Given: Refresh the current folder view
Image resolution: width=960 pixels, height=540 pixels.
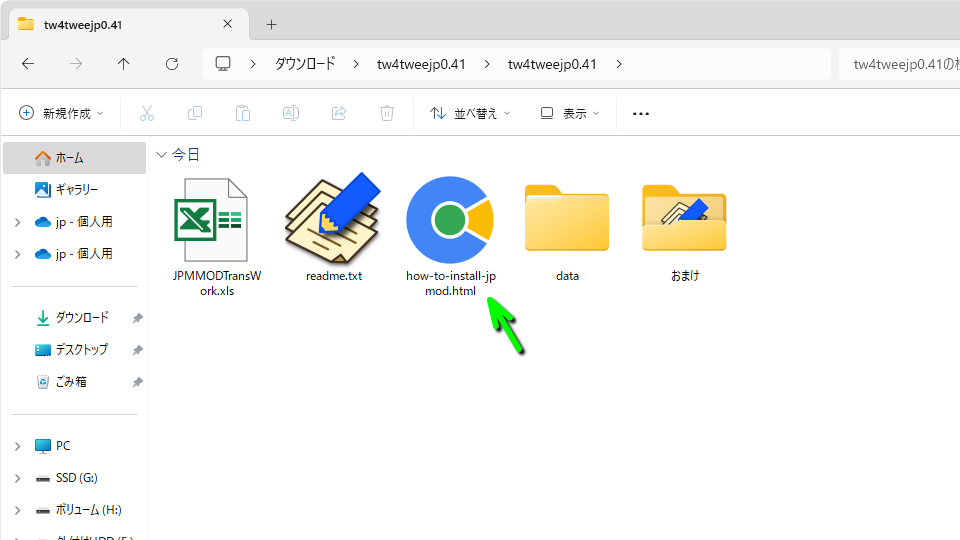Looking at the screenshot, I should (x=172, y=64).
